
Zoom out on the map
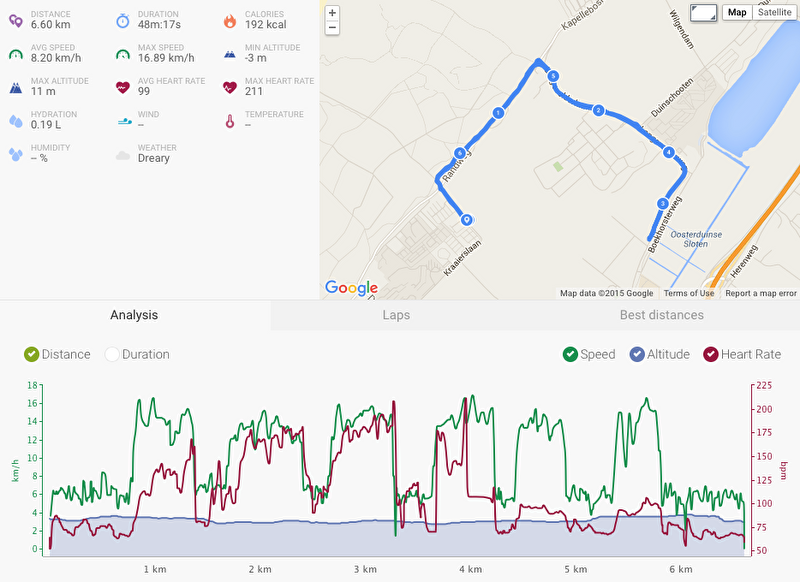332,28
